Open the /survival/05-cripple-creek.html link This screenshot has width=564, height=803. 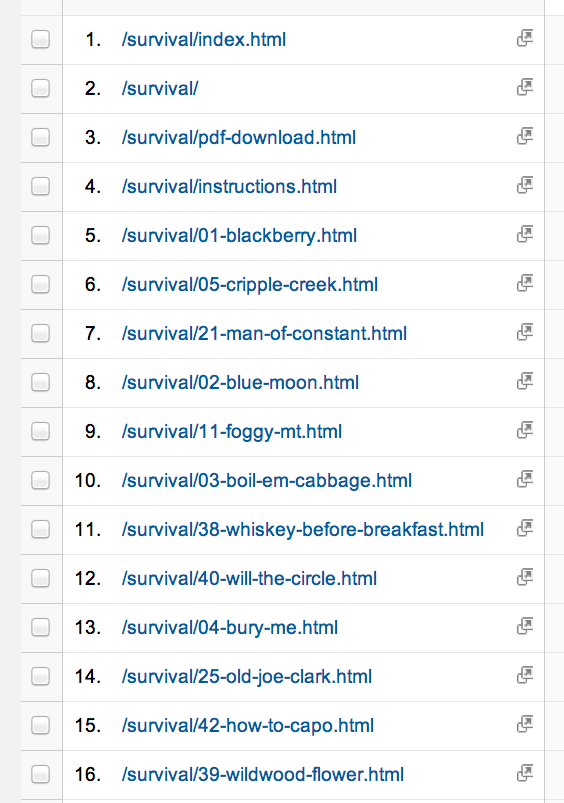coord(249,285)
